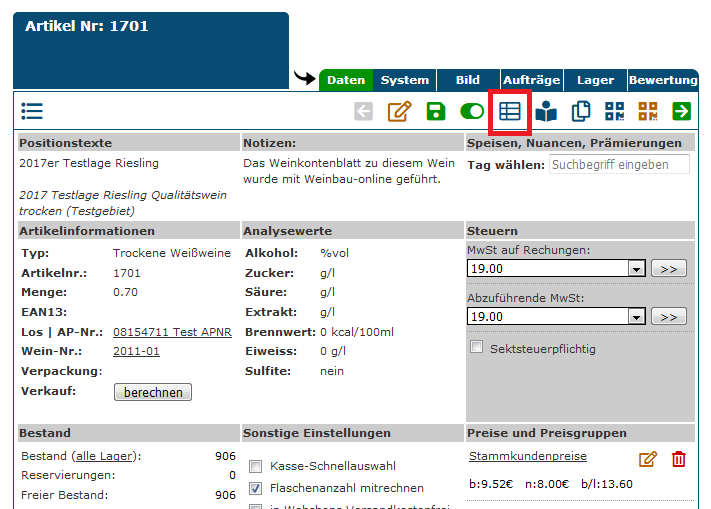Open the Abzuführende MwSt dropdown
711x509 pixels.
[635, 317]
